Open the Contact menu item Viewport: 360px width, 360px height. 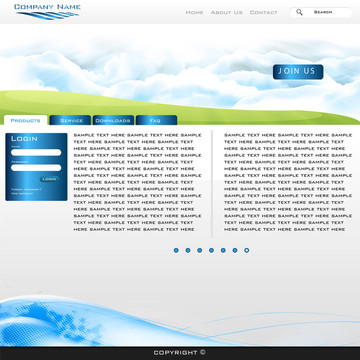[264, 12]
